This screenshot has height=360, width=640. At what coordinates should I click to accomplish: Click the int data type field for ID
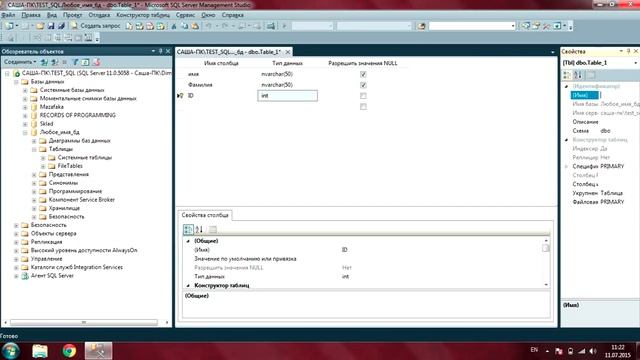coord(287,96)
